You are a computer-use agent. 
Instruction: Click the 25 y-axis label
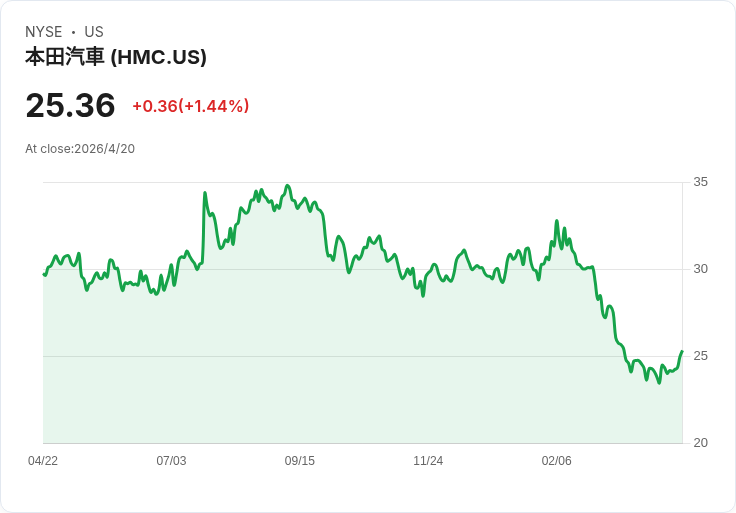700,356
